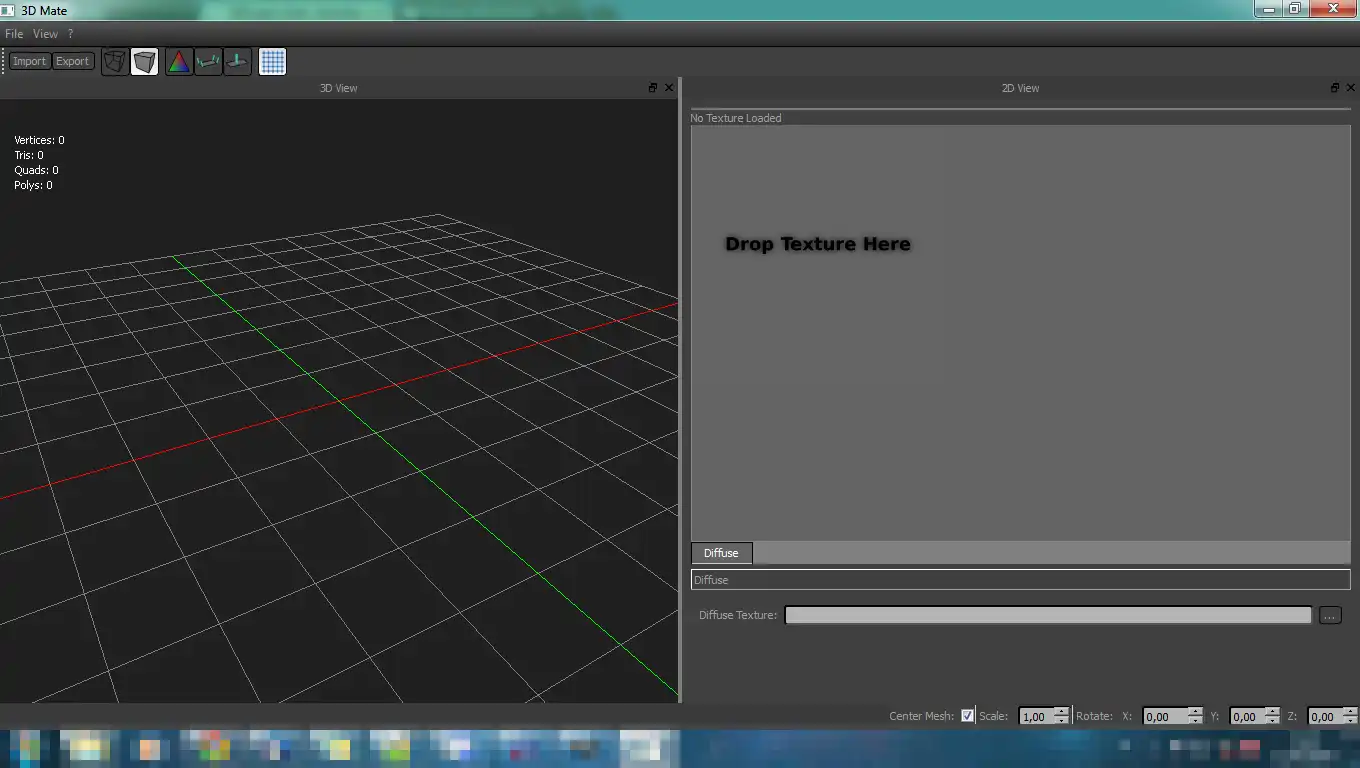Click the Tris: 0 counter text
Viewport: 1360px width, 768px height.
pyautogui.click(x=29, y=155)
